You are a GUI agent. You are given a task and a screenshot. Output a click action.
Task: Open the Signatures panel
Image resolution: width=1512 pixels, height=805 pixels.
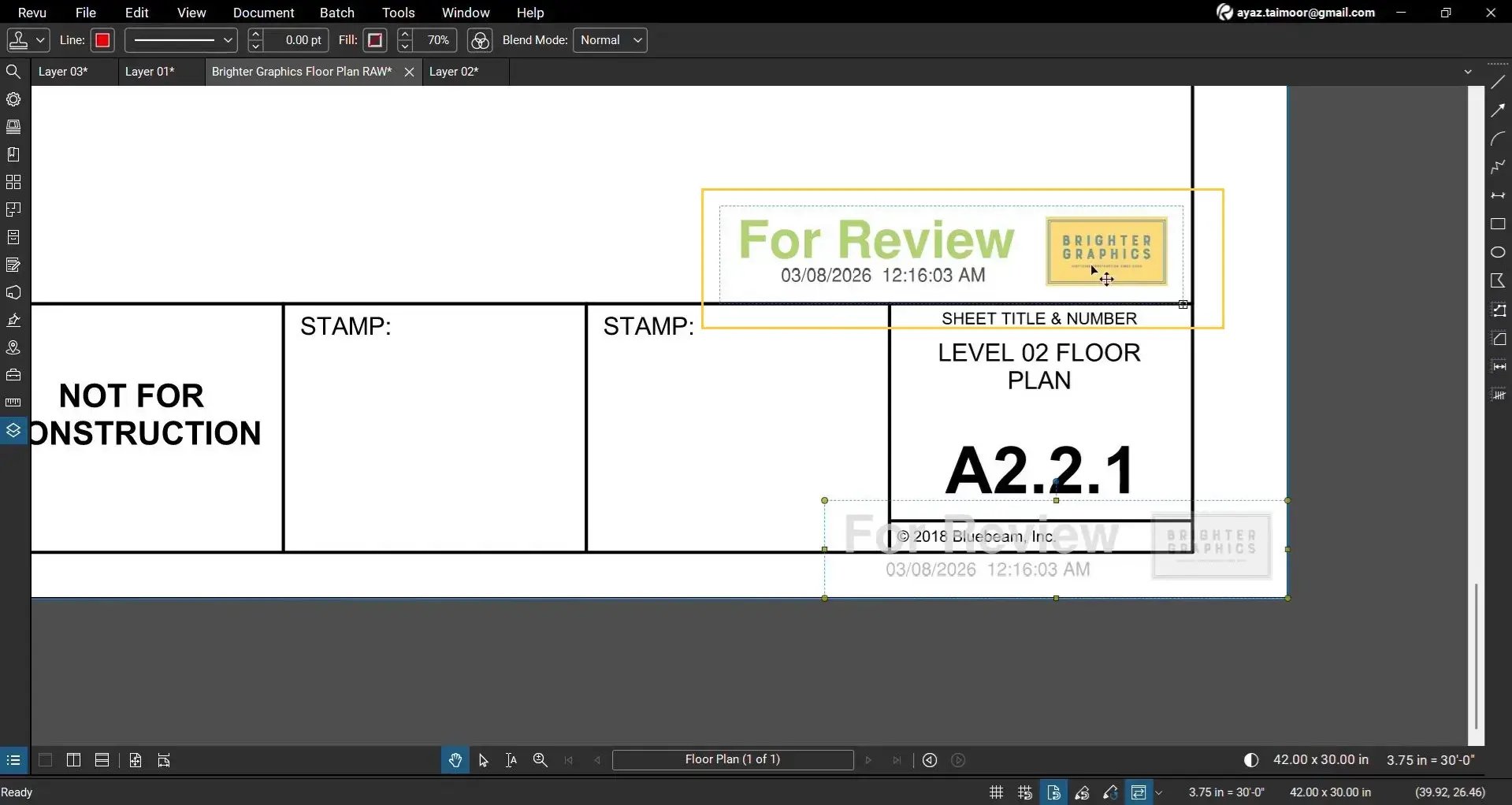pyautogui.click(x=13, y=320)
